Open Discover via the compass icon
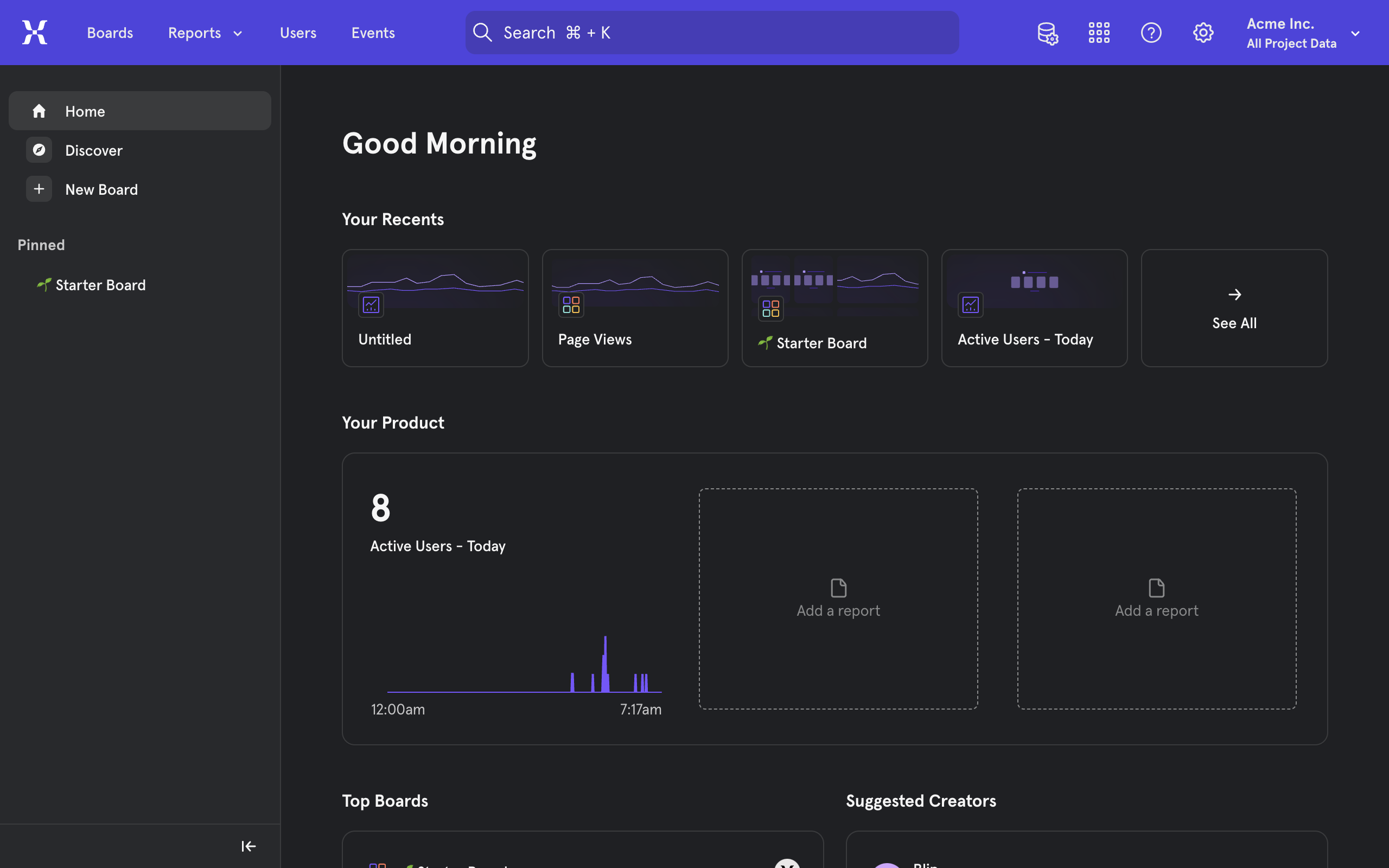 (39, 150)
